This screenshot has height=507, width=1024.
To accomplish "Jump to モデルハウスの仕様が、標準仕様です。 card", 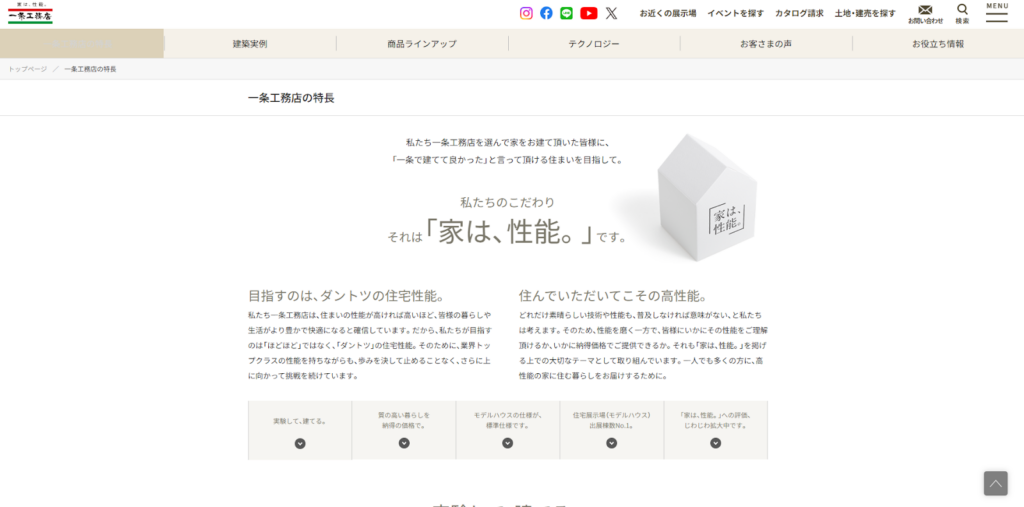I will pyautogui.click(x=507, y=431).
